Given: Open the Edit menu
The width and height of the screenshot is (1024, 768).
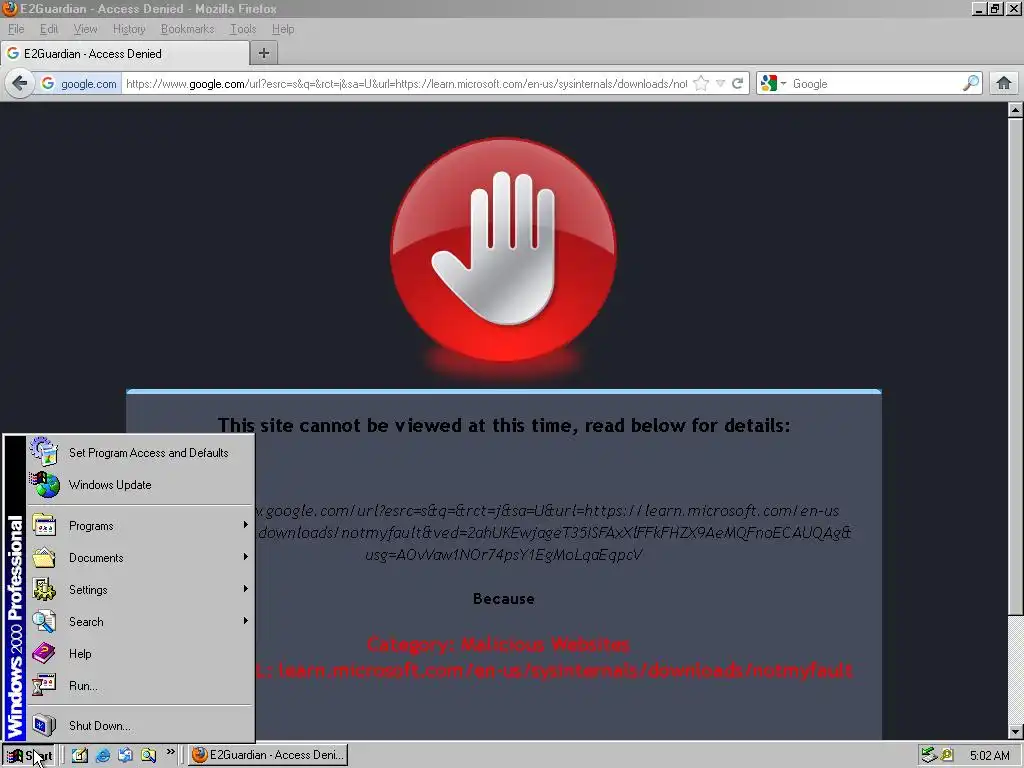Looking at the screenshot, I should tap(48, 29).
